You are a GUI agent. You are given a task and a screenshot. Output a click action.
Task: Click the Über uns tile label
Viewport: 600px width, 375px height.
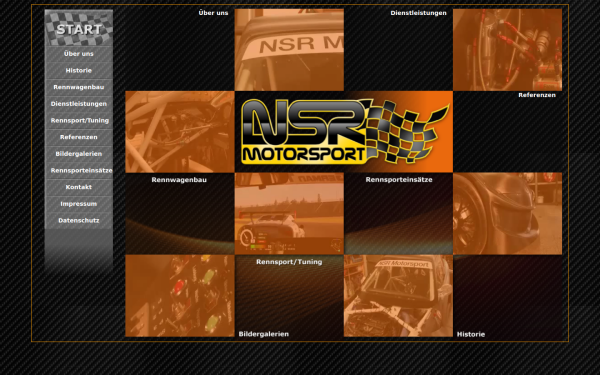click(x=213, y=13)
